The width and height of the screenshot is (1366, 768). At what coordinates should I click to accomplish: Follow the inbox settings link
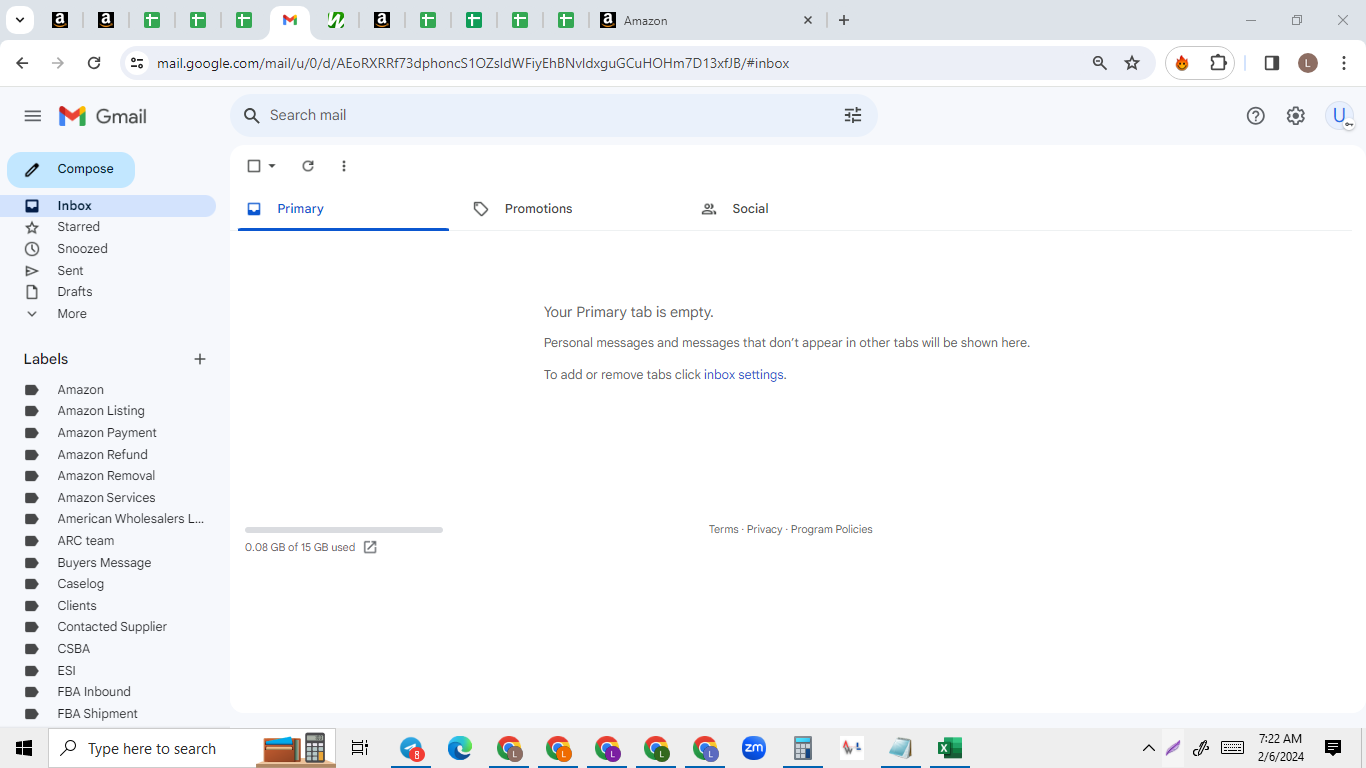coord(744,375)
